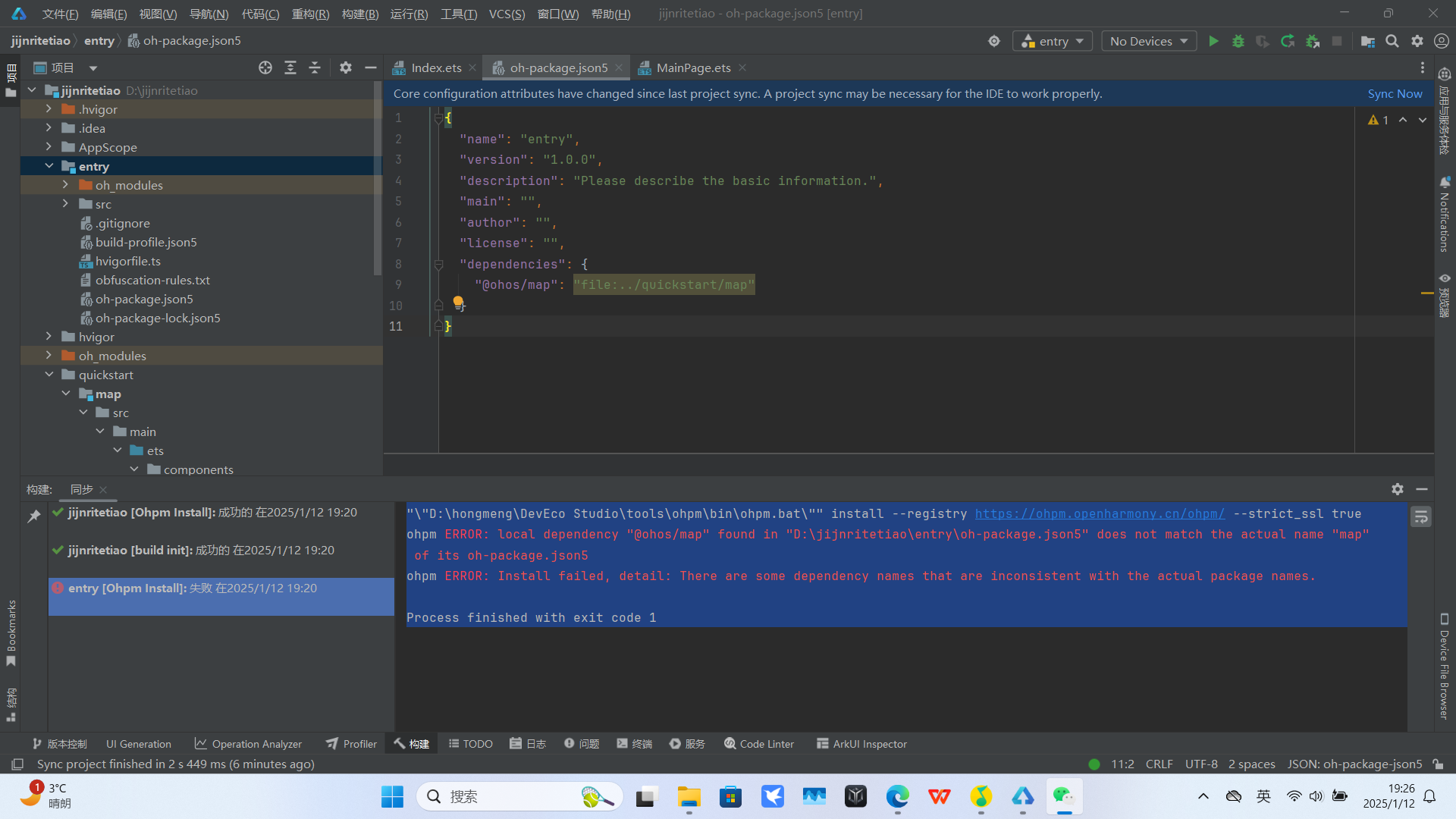The width and height of the screenshot is (1456, 819).
Task: Collapse the entry module folder
Action: pyautogui.click(x=49, y=166)
